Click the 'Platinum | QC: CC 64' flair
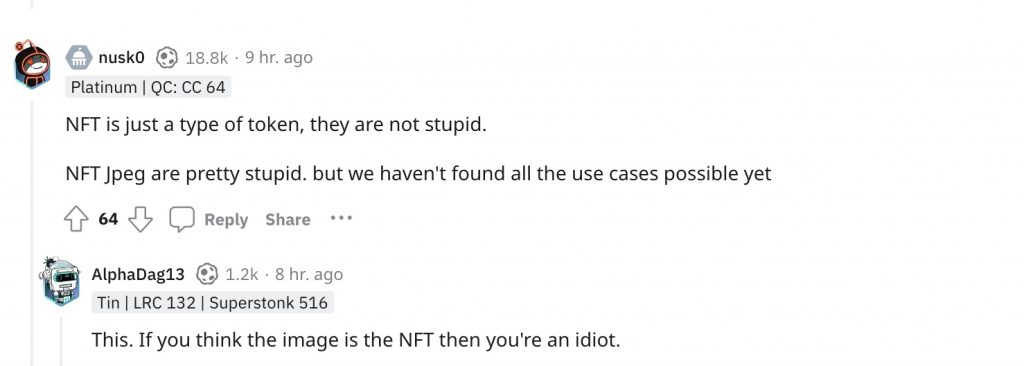1024x366 pixels. [148, 87]
